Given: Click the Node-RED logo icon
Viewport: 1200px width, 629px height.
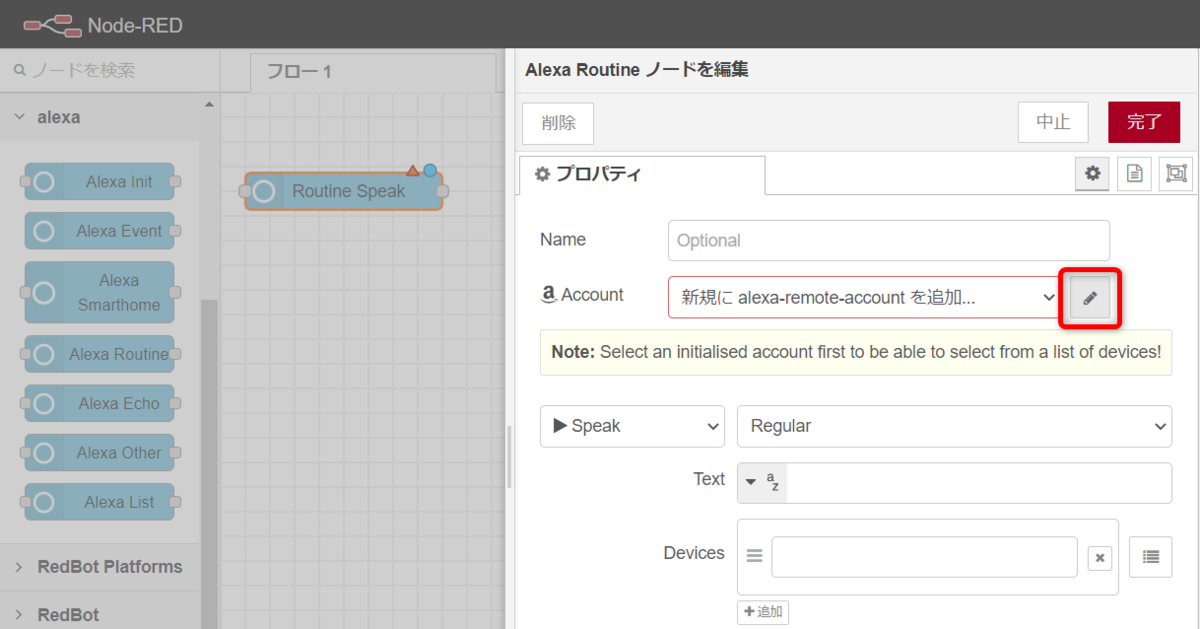Looking at the screenshot, I should click(x=50, y=24).
